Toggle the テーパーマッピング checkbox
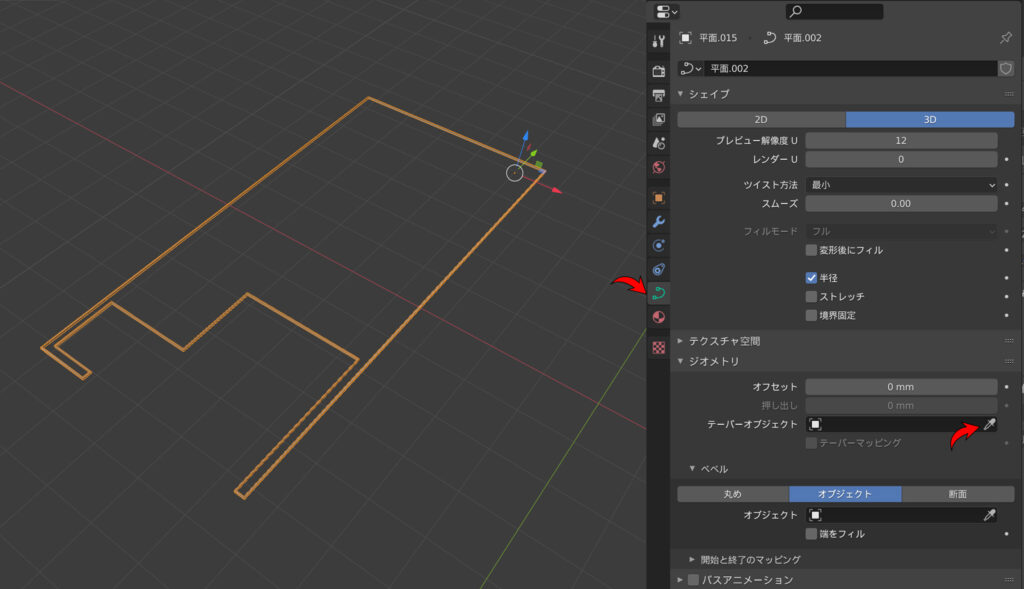 pyautogui.click(x=811, y=443)
